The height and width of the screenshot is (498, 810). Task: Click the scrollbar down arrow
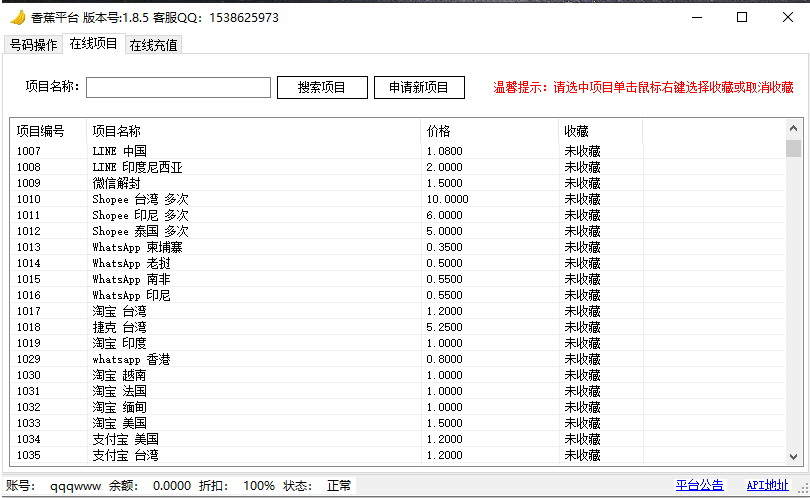(x=793, y=457)
